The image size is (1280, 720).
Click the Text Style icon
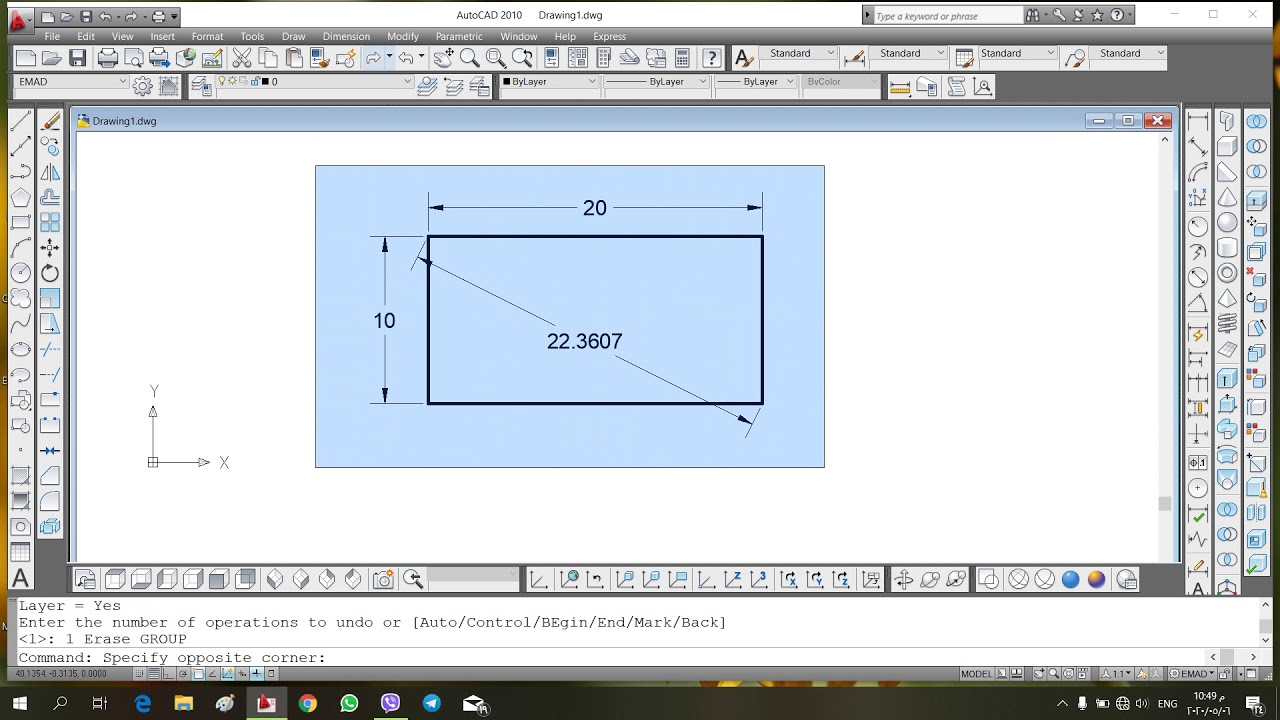[743, 58]
